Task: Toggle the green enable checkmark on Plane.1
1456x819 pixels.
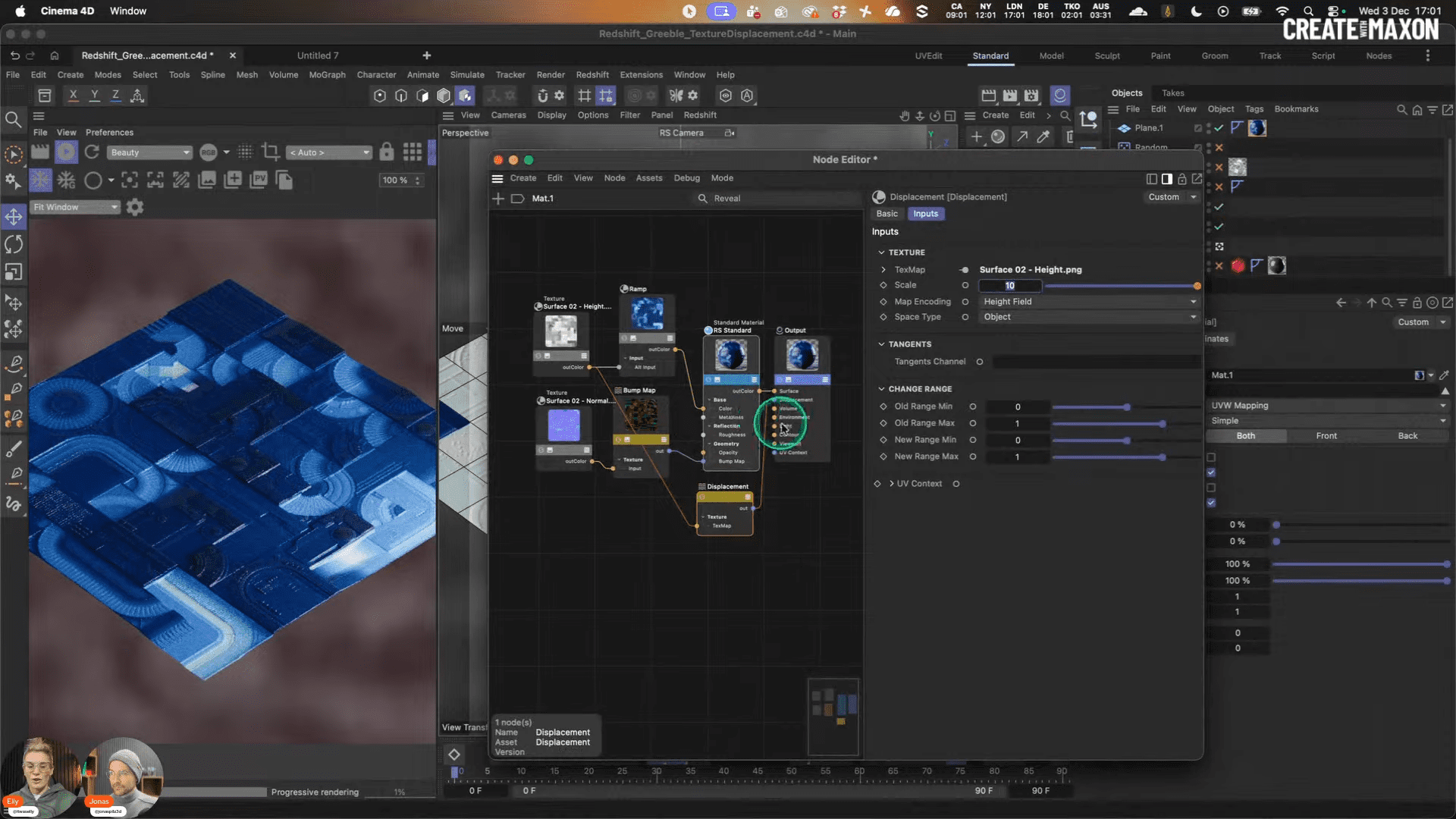Action: coord(1218,128)
